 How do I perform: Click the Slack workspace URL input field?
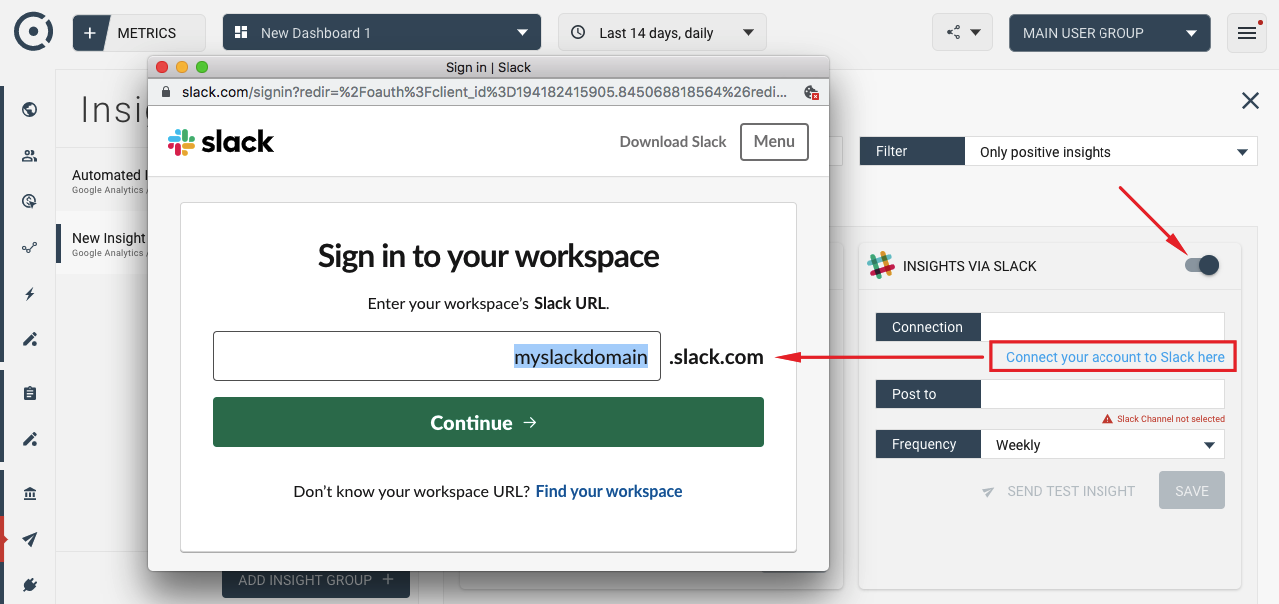tap(437, 356)
